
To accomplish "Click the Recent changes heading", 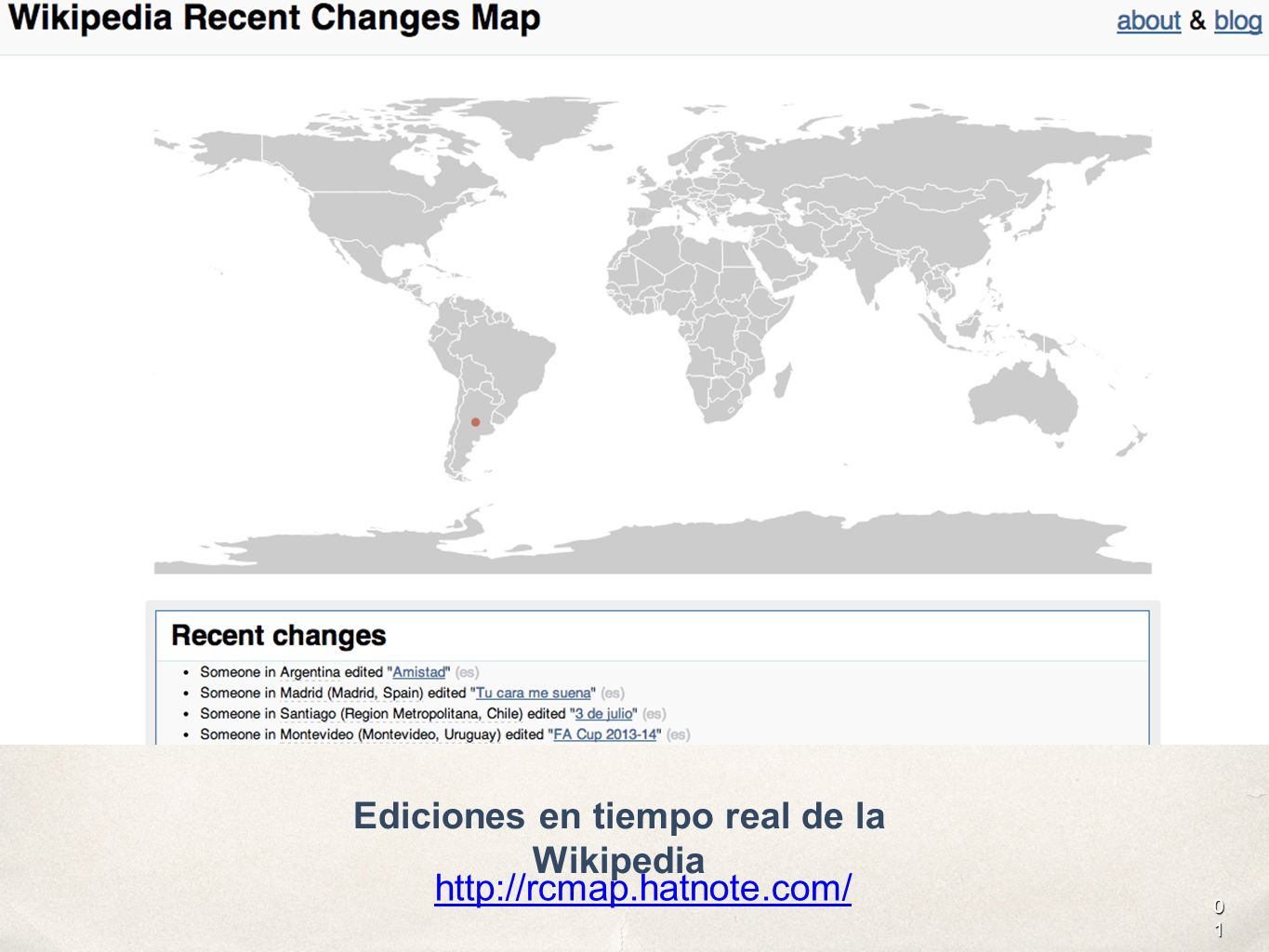I will click(279, 635).
